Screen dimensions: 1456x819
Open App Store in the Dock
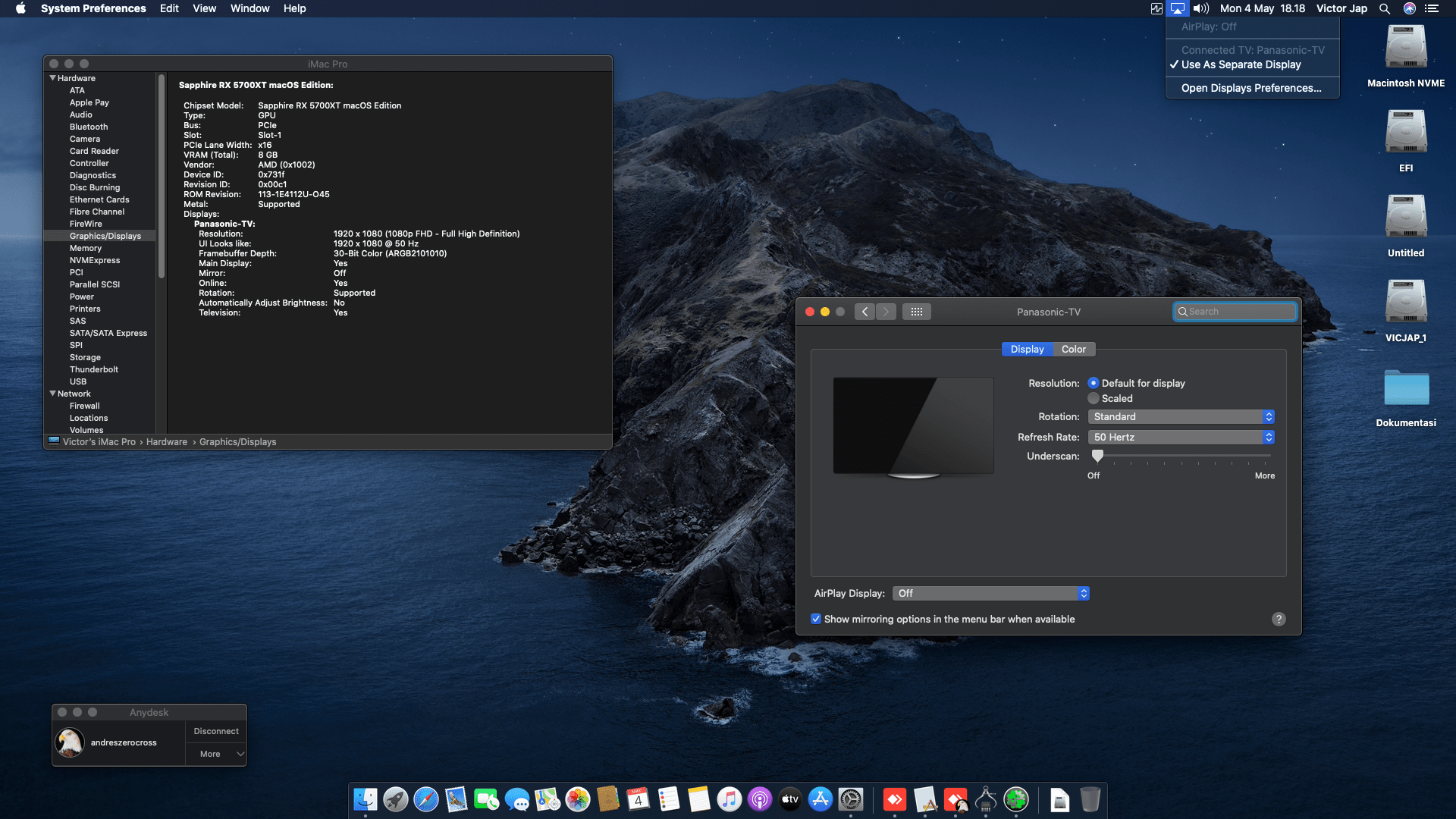(821, 799)
